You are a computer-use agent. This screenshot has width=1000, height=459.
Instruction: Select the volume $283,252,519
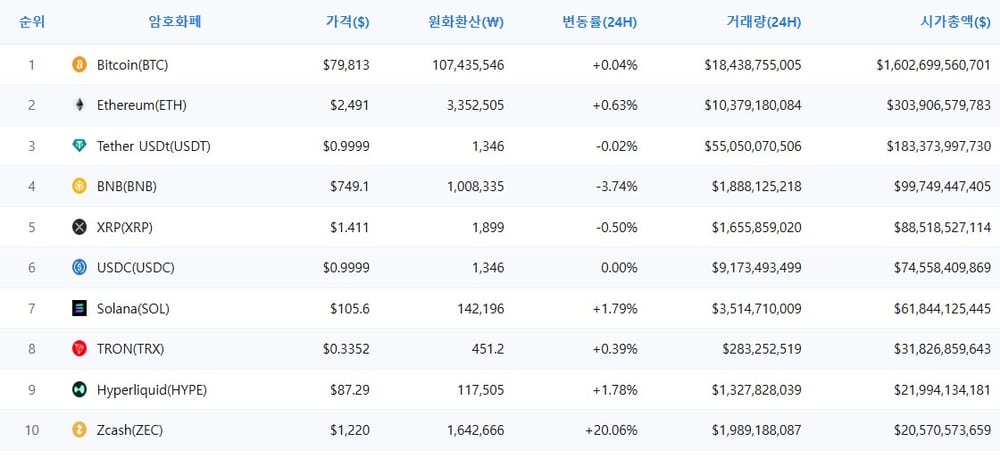pyautogui.click(x=762, y=349)
